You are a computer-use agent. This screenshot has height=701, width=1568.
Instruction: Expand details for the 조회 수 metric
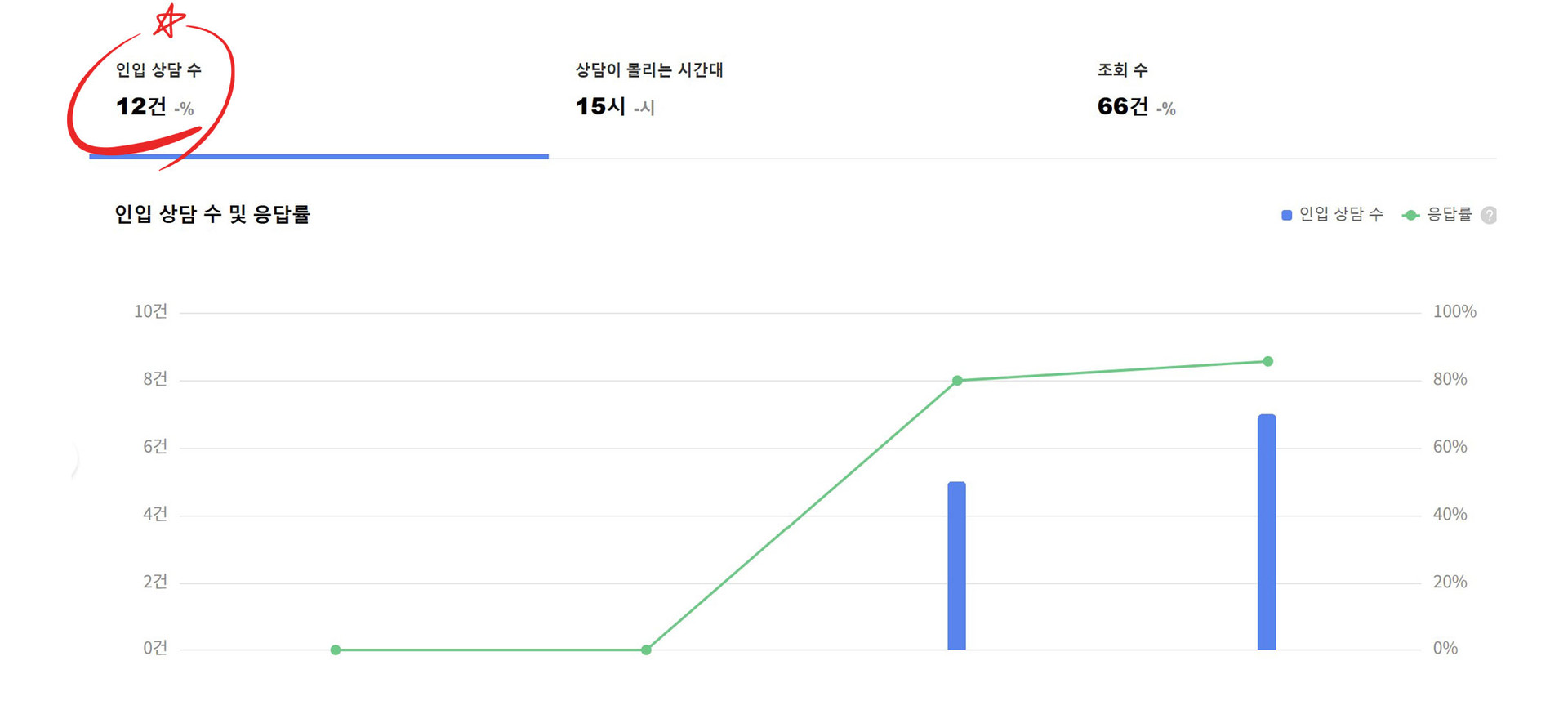1122,90
